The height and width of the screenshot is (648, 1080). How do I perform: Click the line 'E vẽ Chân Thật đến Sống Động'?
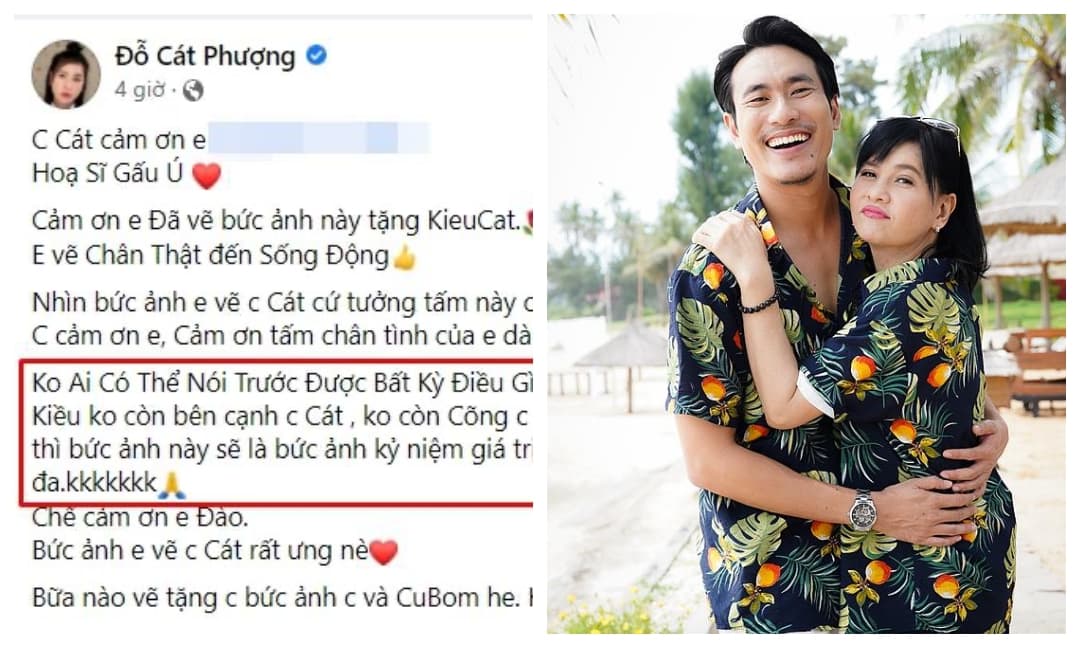click(211, 255)
